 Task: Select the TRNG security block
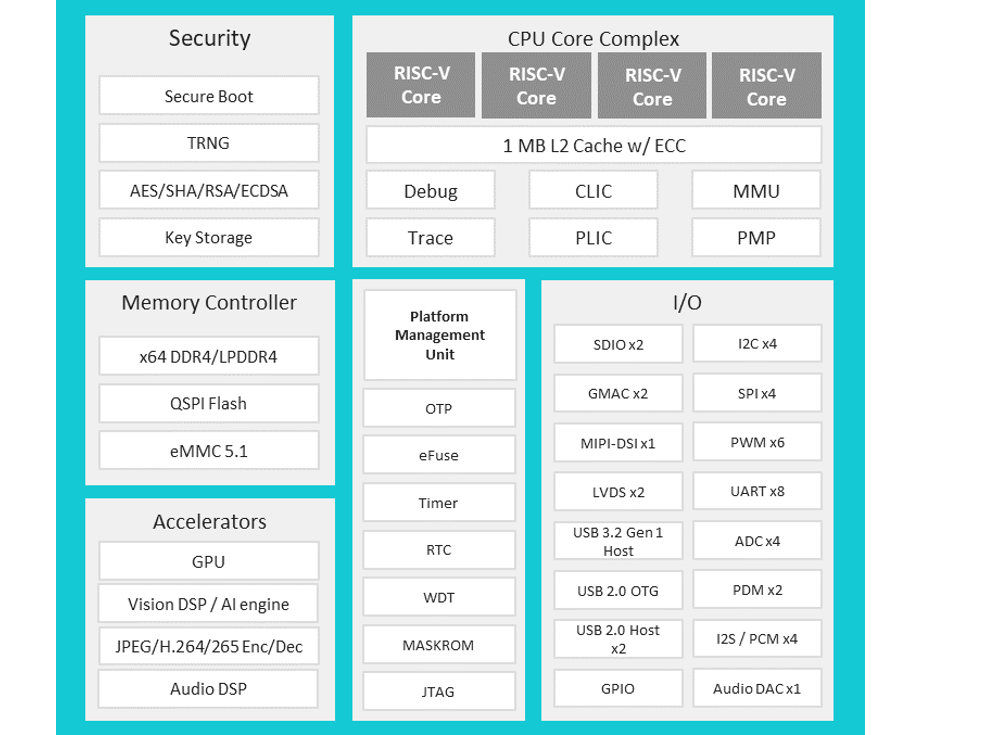click(208, 143)
